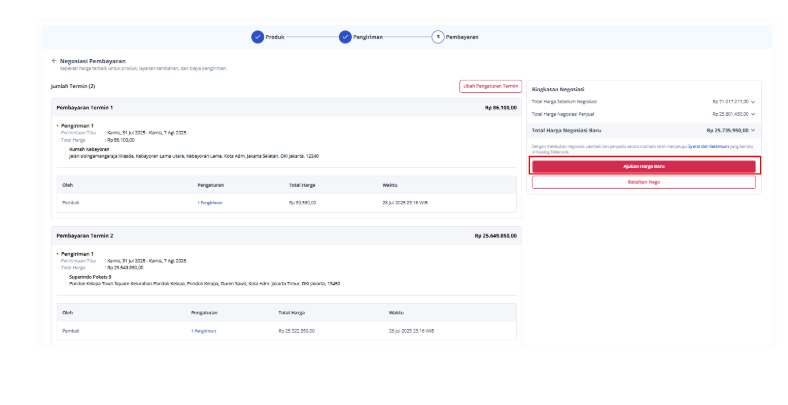This screenshot has height=405, width=788.
Task: Expand Total Harga Sebelum Negosiasi chevron
Action: tap(753, 102)
